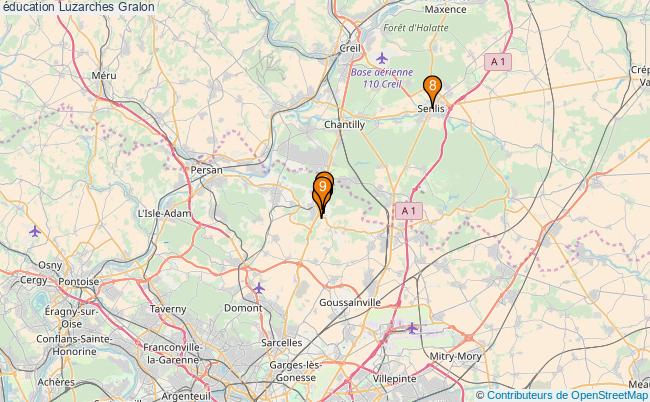Click the airplane icon near Base aérienne Creil
The image size is (650, 402).
pyautogui.click(x=382, y=58)
